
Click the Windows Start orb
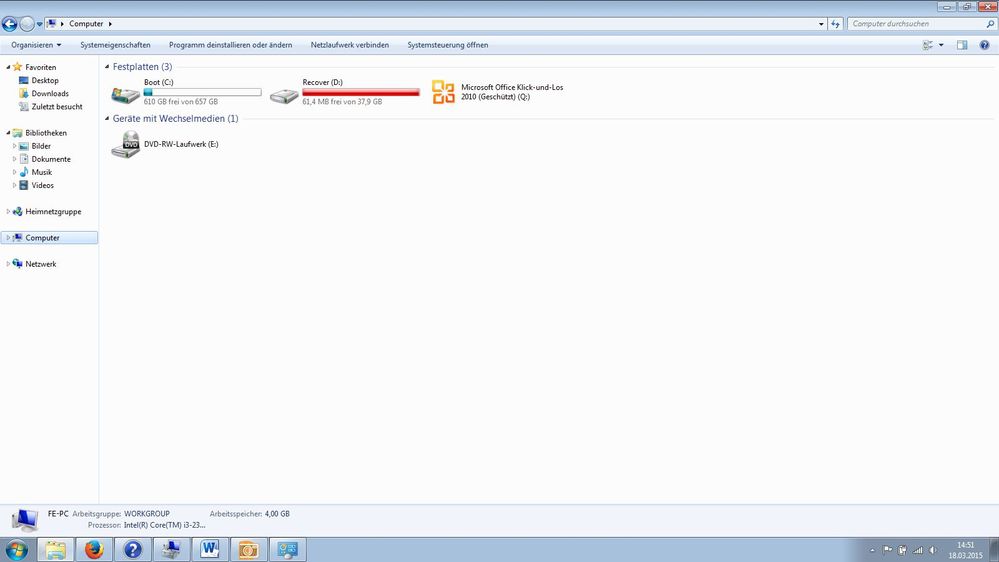(x=17, y=549)
